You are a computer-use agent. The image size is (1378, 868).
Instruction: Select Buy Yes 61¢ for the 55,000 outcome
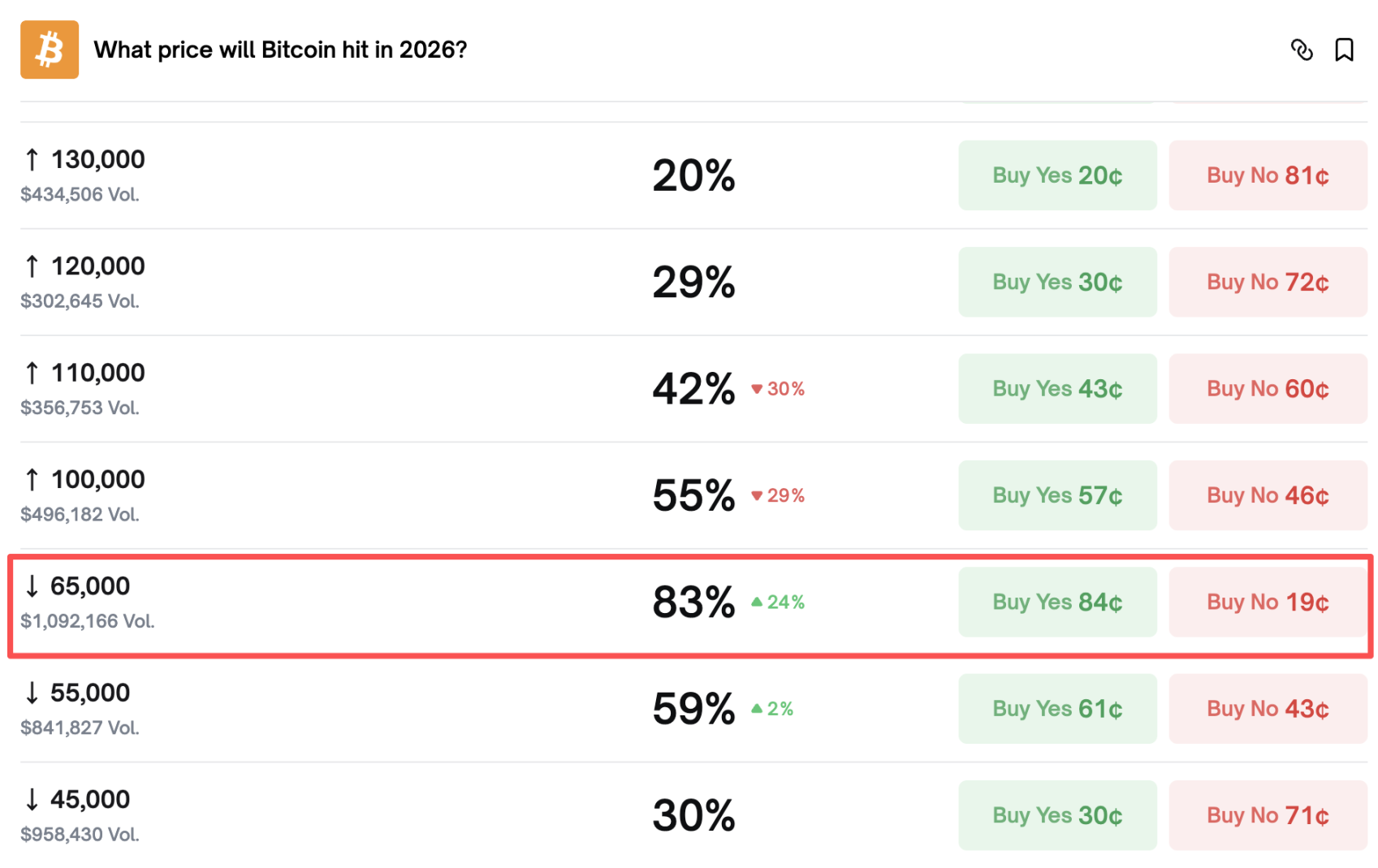(x=1056, y=709)
